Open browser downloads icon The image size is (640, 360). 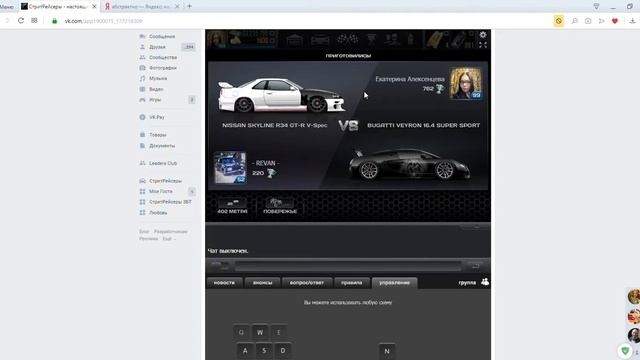(632, 21)
